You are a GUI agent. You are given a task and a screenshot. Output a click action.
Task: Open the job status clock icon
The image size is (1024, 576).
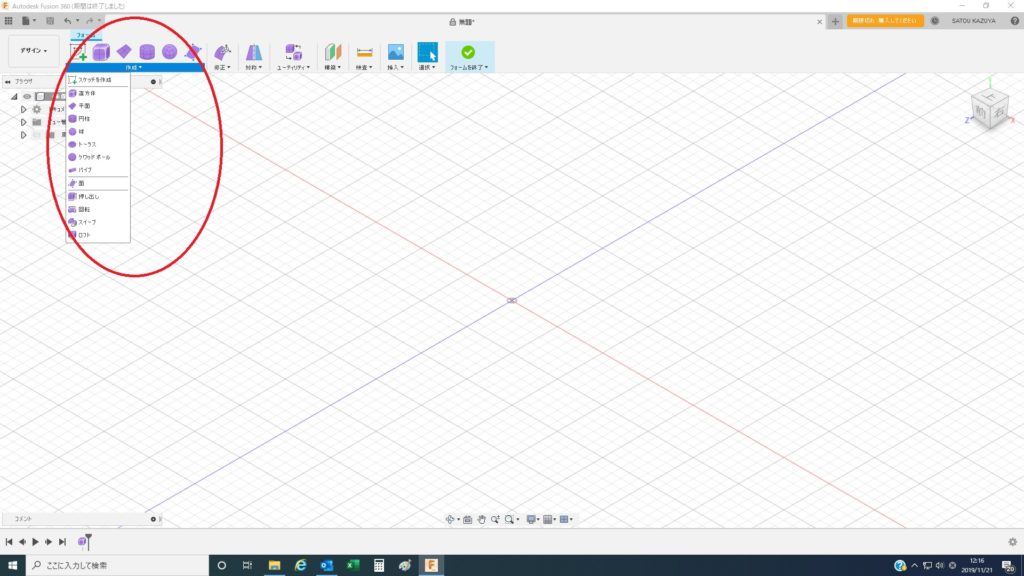935,21
